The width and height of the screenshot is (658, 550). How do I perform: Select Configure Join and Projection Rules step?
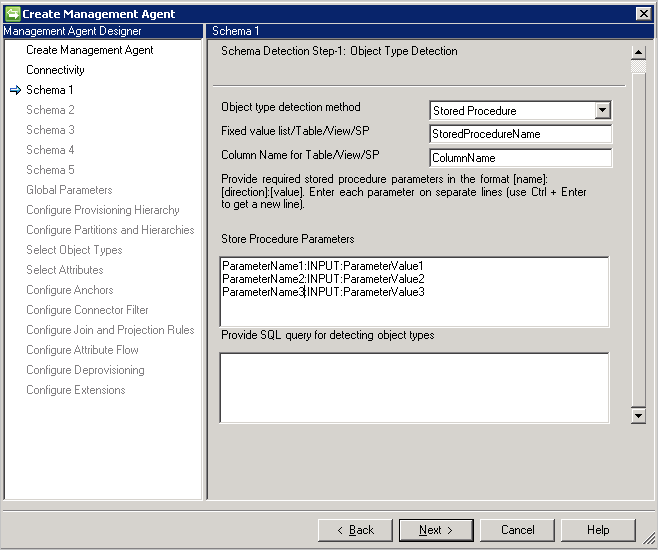110,330
